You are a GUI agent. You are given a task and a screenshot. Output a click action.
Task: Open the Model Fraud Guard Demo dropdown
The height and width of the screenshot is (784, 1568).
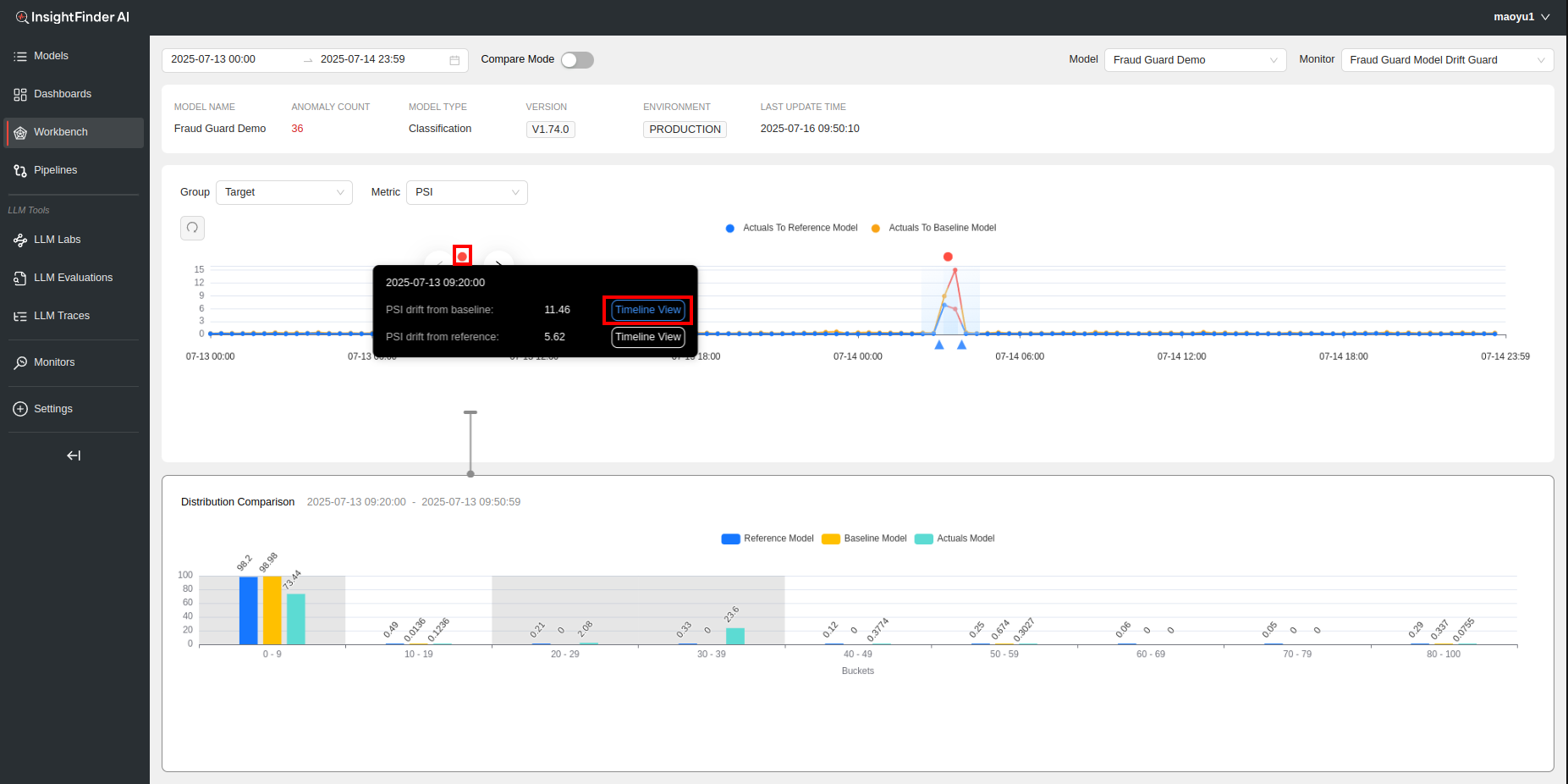pyautogui.click(x=1194, y=60)
